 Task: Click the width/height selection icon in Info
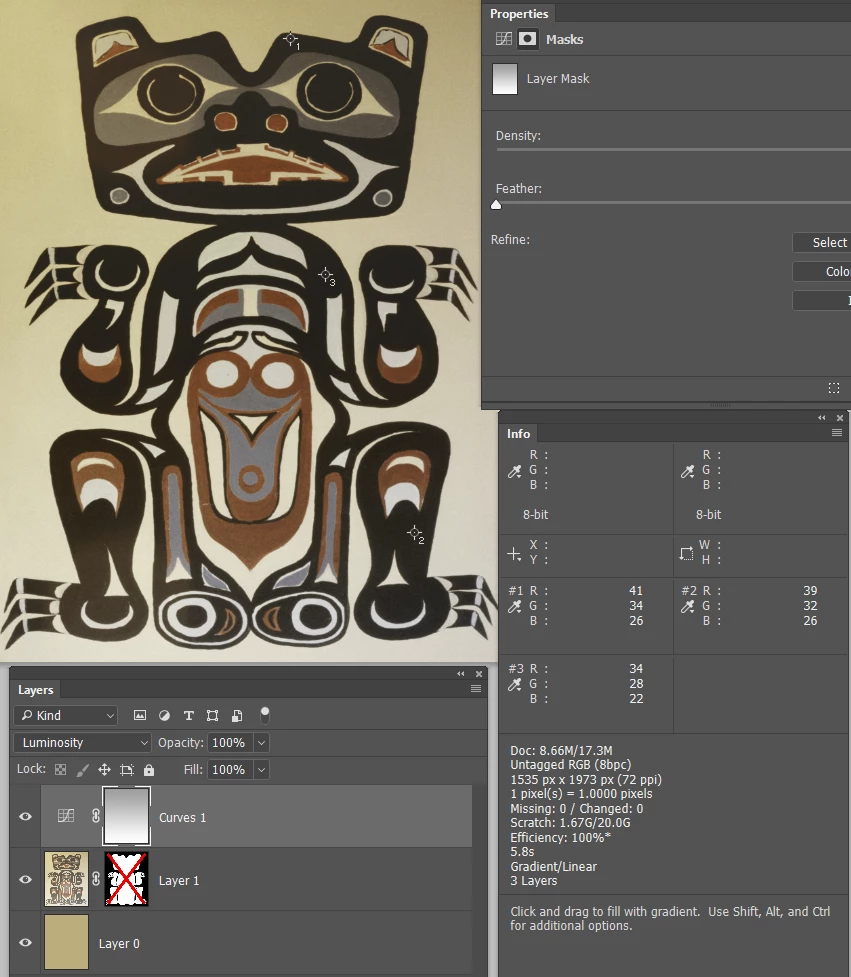pos(687,553)
